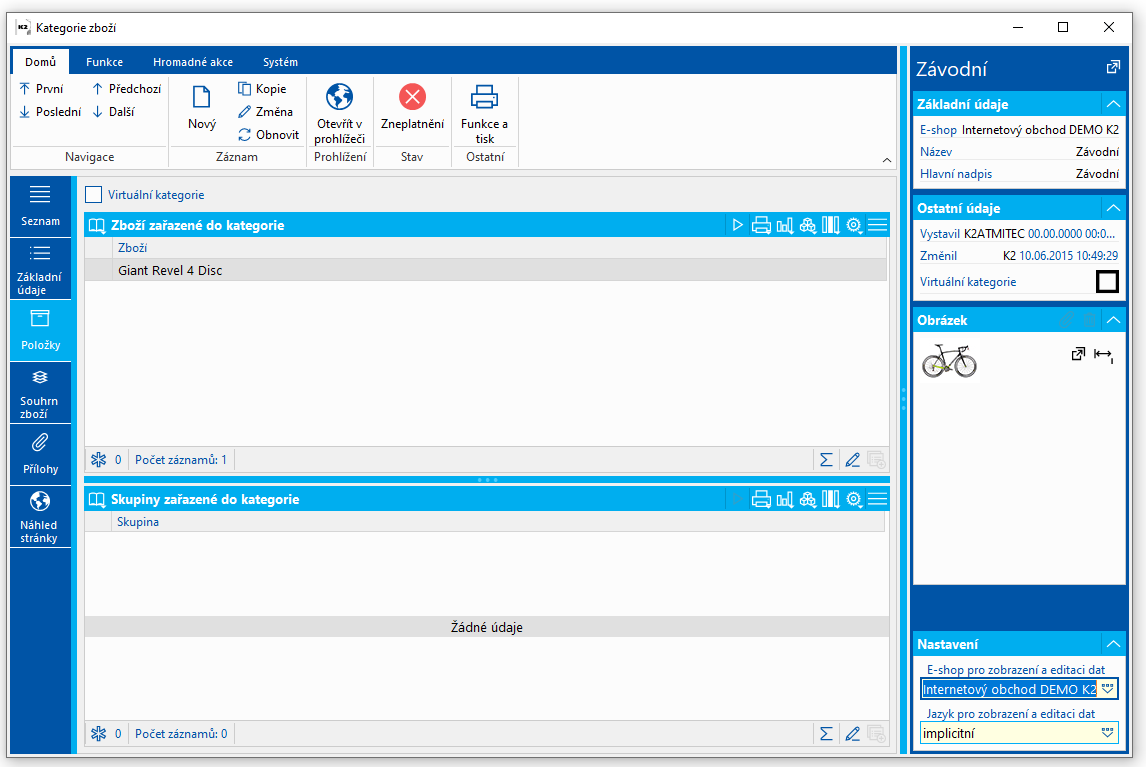1146x767 pixels.
Task: Toggle Virtuální kategorie checkbox in side panel
Action: (x=1107, y=282)
